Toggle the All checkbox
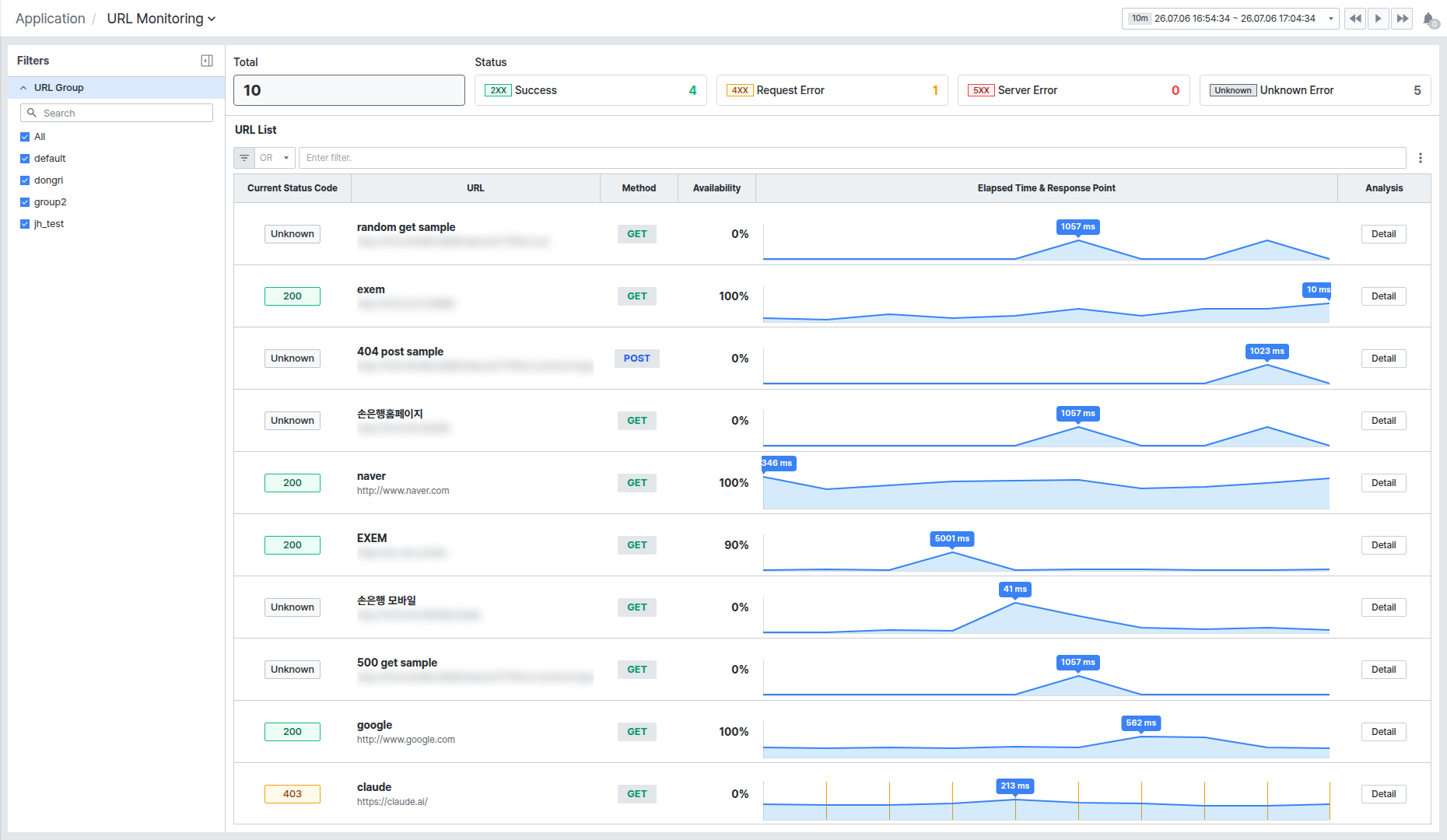This screenshot has height=840, width=1447. point(25,137)
